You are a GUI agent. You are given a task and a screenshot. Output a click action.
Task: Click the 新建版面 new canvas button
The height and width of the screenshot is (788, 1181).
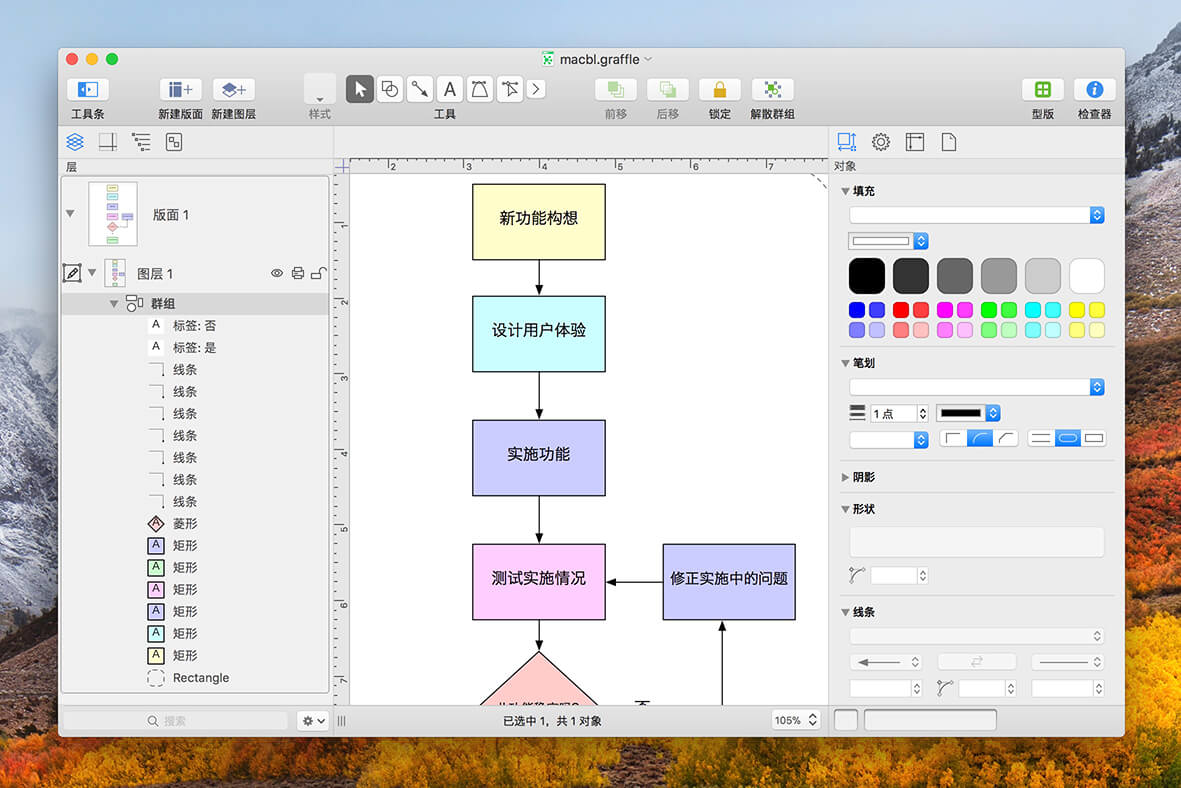(x=180, y=90)
